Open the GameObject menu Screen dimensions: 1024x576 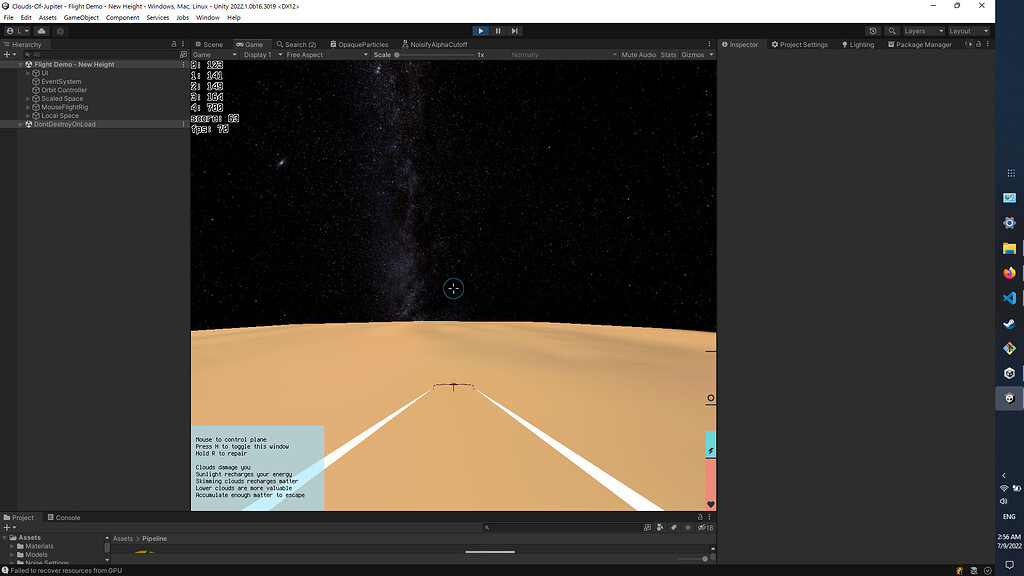pos(80,17)
